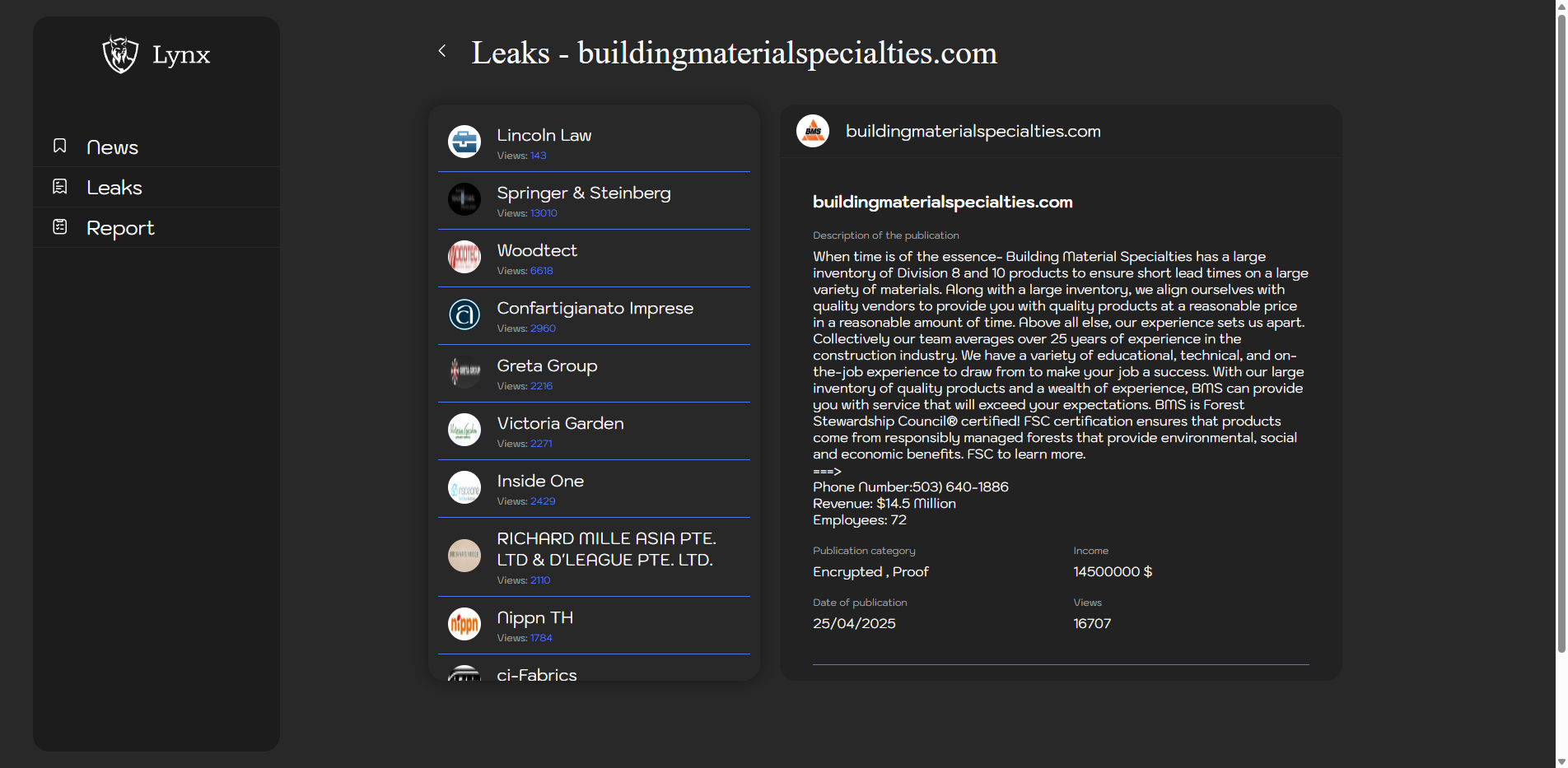1568x768 pixels.
Task: Open the News menu item
Action: tap(112, 147)
